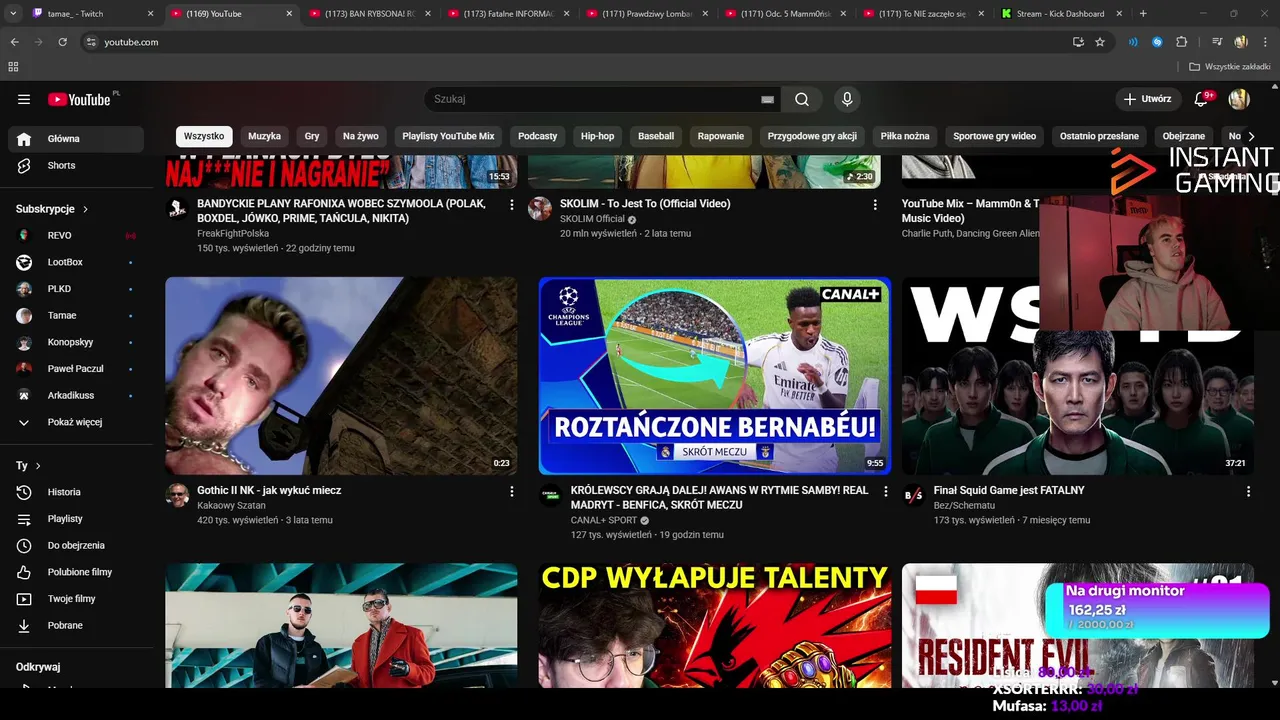
Task: Open Historia in the sidebar
Action: point(76,492)
